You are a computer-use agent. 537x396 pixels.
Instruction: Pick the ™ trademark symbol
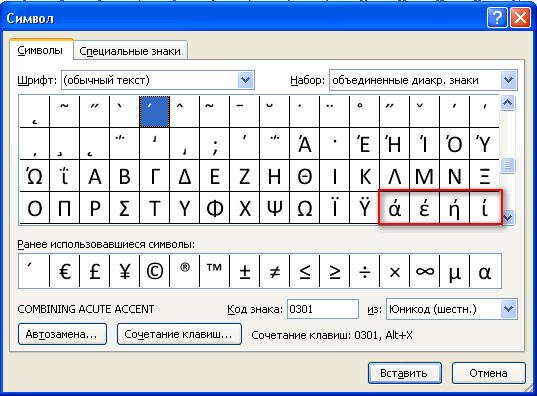pyautogui.click(x=214, y=271)
